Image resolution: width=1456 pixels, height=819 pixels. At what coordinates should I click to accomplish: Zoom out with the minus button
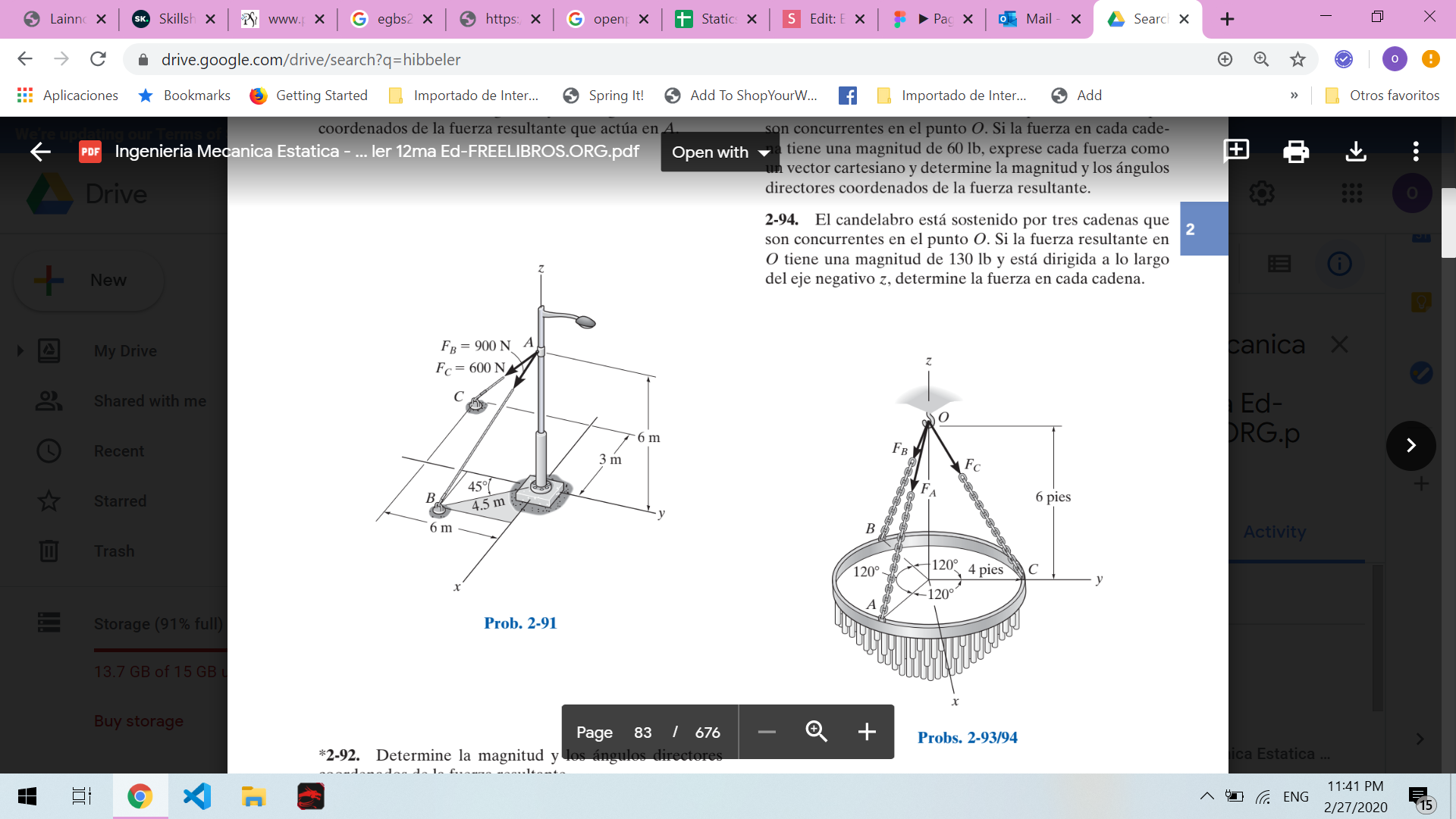tap(767, 731)
